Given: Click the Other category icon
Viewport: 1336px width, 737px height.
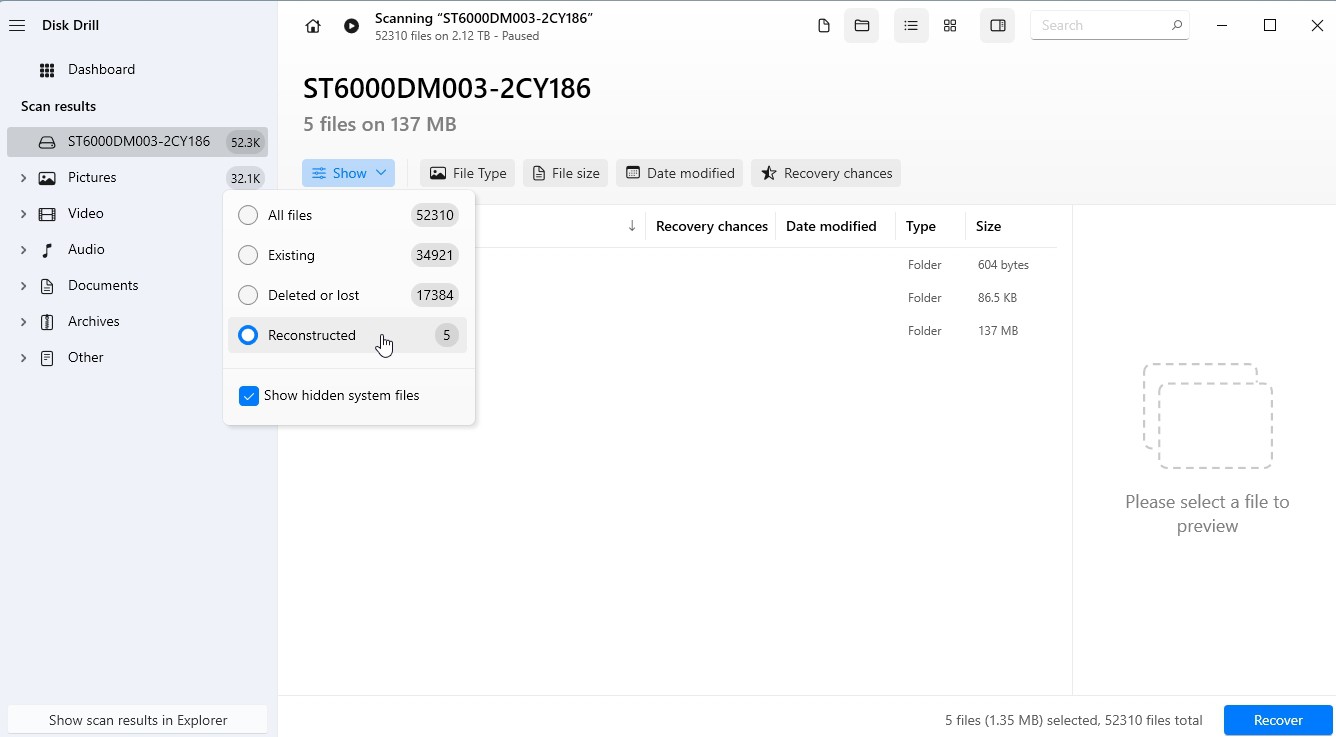Looking at the screenshot, I should pyautogui.click(x=47, y=358).
